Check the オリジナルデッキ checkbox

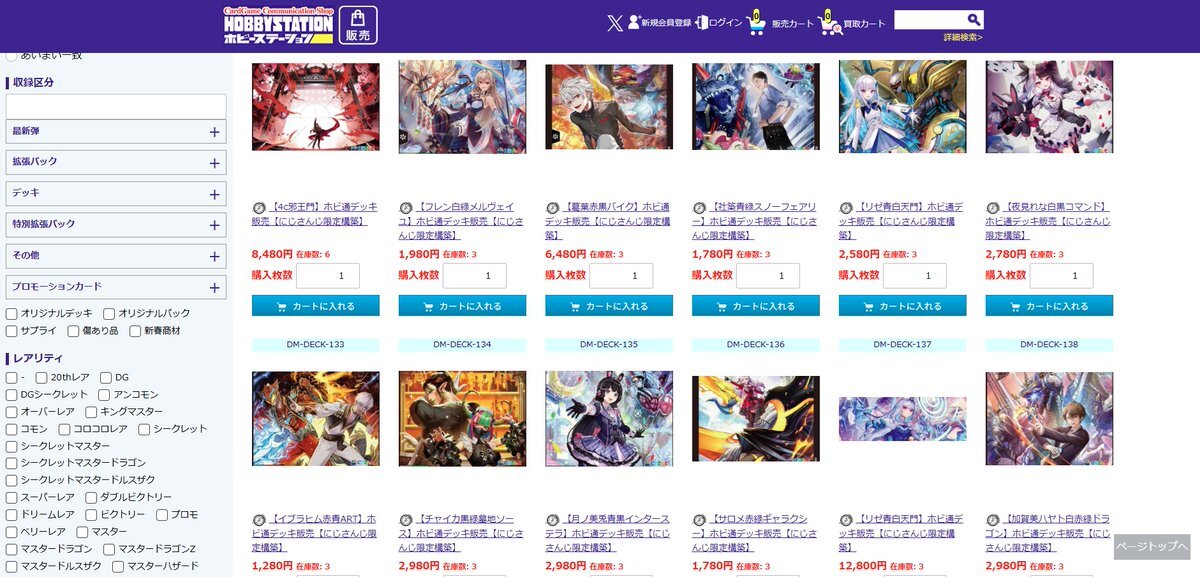[12, 313]
